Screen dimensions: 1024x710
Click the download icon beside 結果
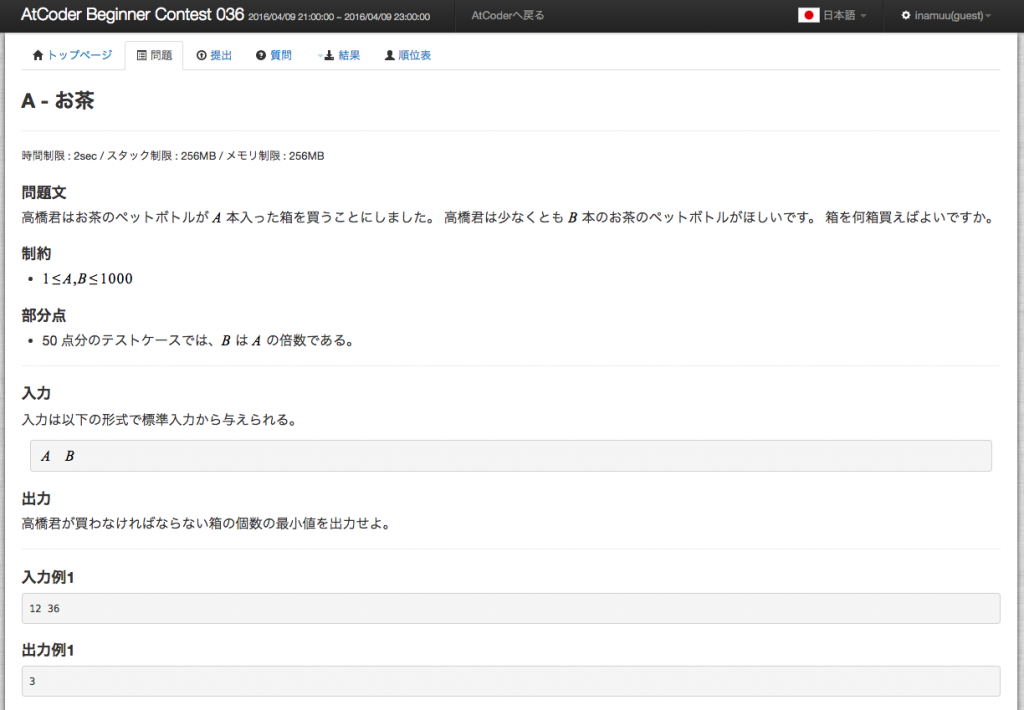[x=330, y=56]
